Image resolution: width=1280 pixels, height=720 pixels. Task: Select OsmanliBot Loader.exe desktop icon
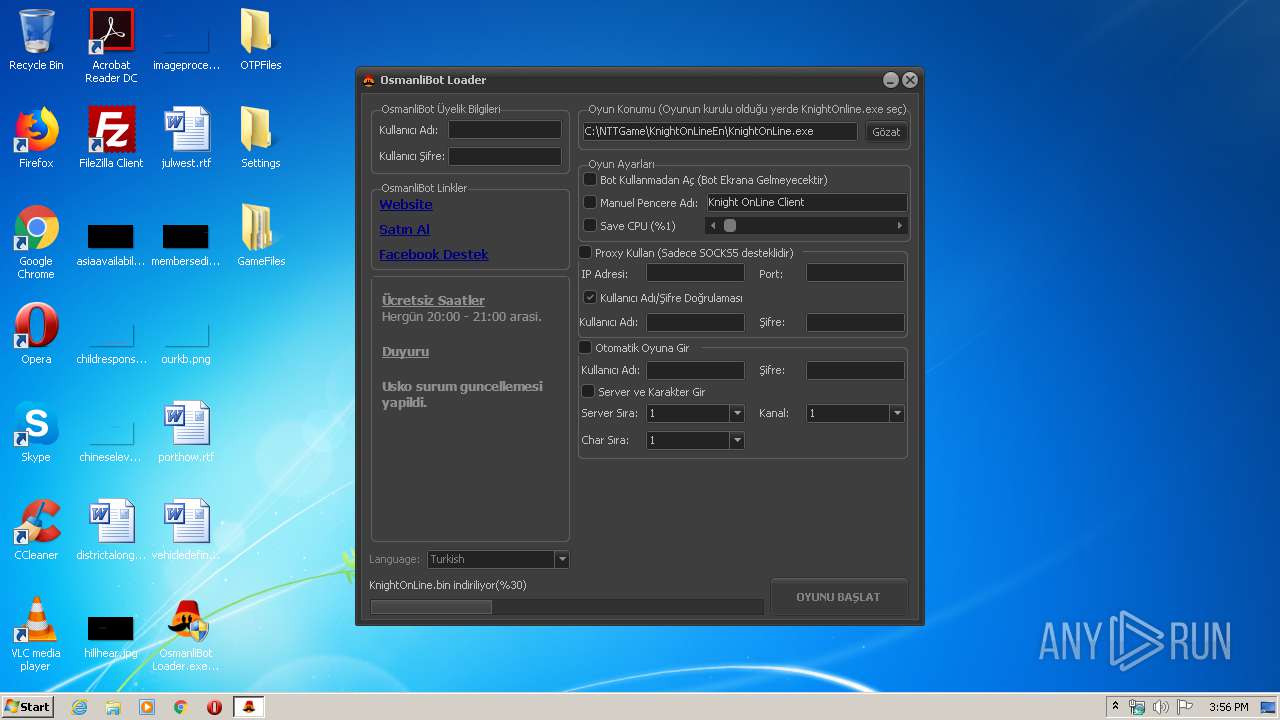click(186, 634)
